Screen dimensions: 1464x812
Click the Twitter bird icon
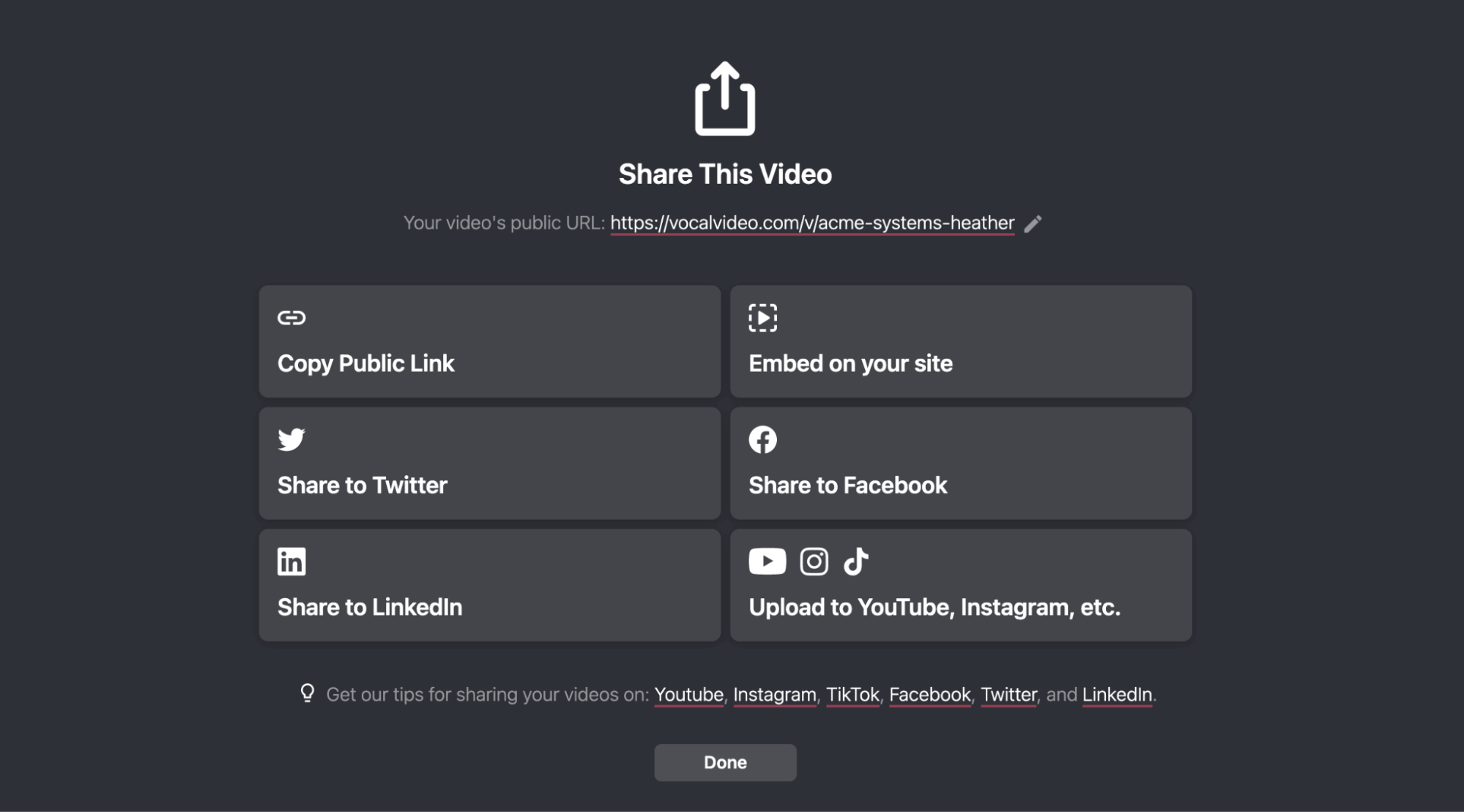[x=291, y=439]
